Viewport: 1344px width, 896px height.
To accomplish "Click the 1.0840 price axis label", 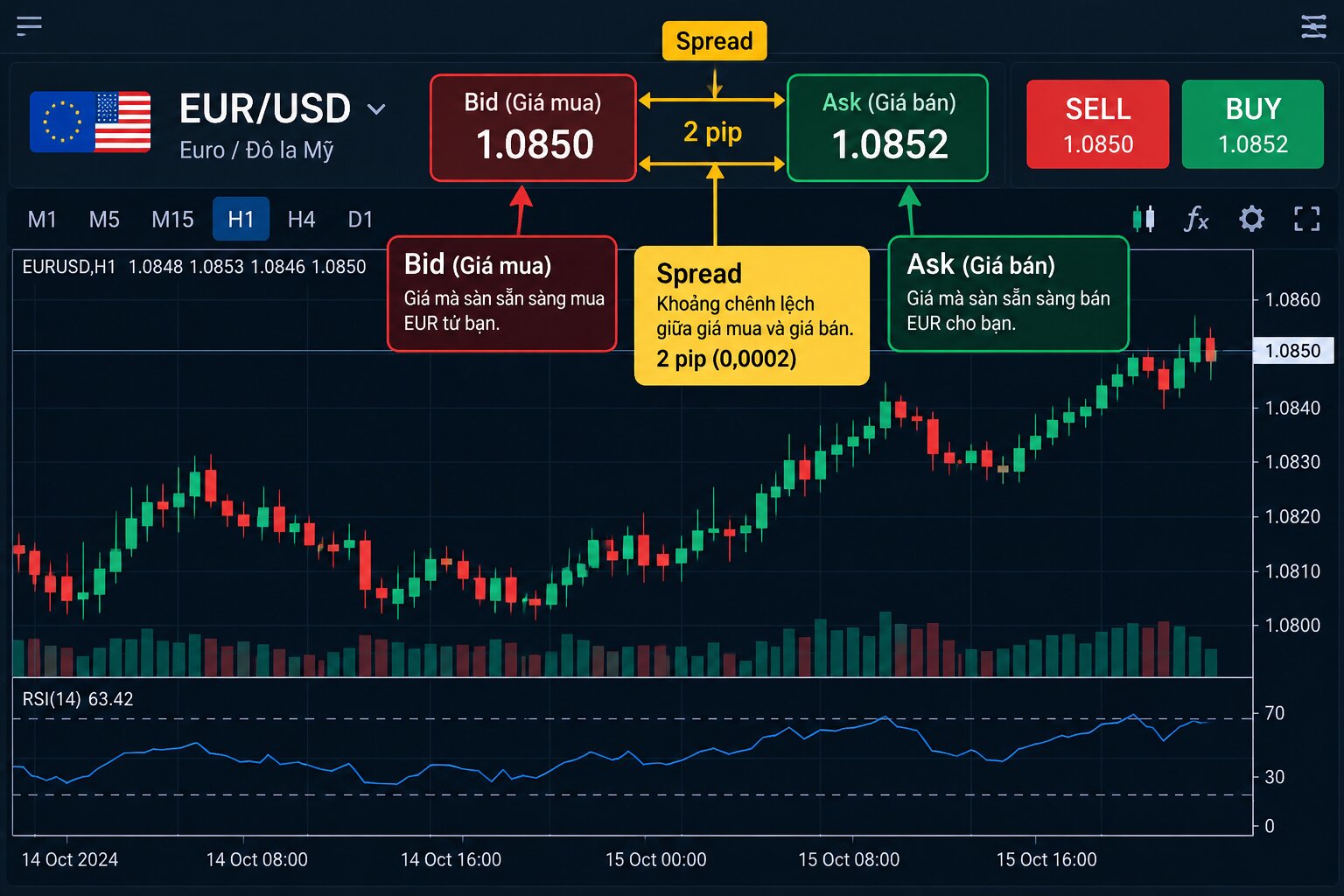I will pos(1292,408).
